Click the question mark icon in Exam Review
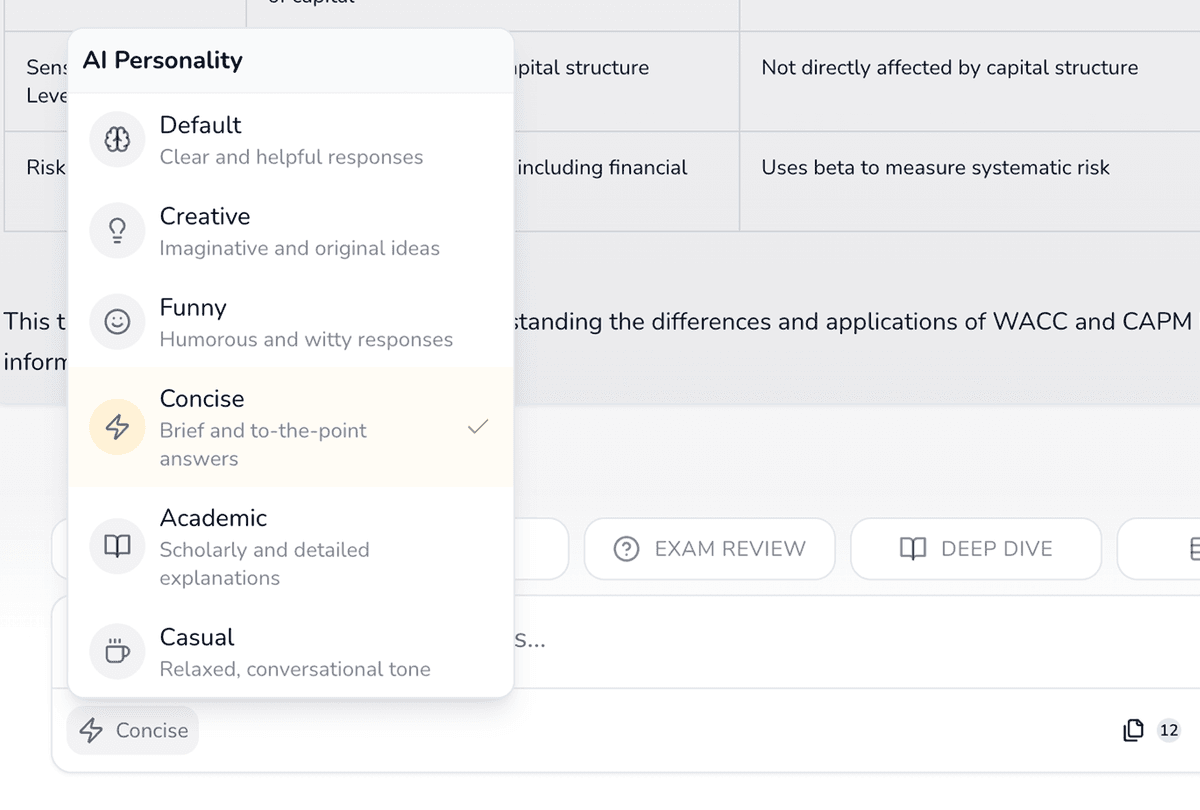 click(626, 549)
